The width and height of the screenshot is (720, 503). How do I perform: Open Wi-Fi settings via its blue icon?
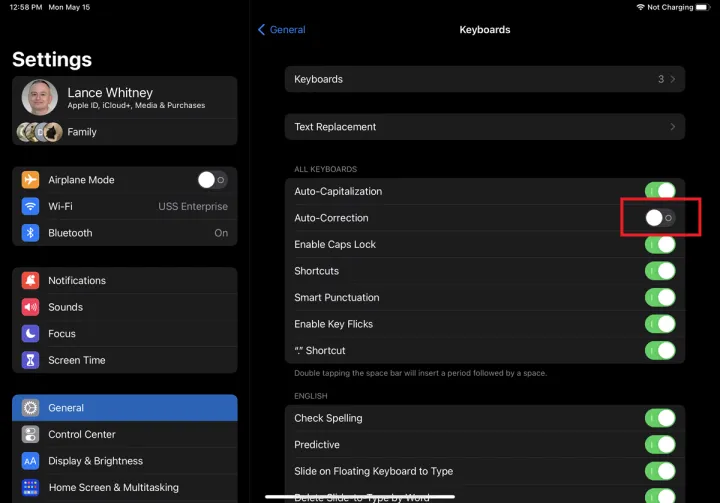(30, 206)
